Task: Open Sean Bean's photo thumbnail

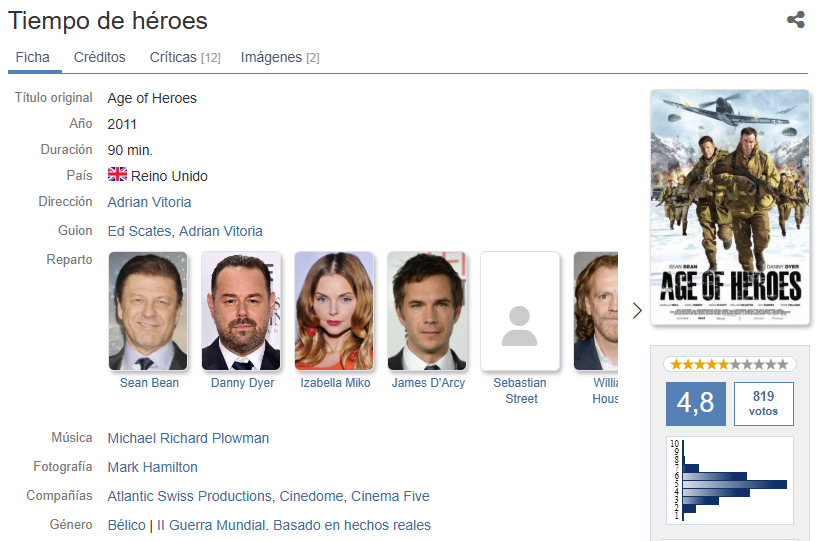Action: tap(148, 311)
